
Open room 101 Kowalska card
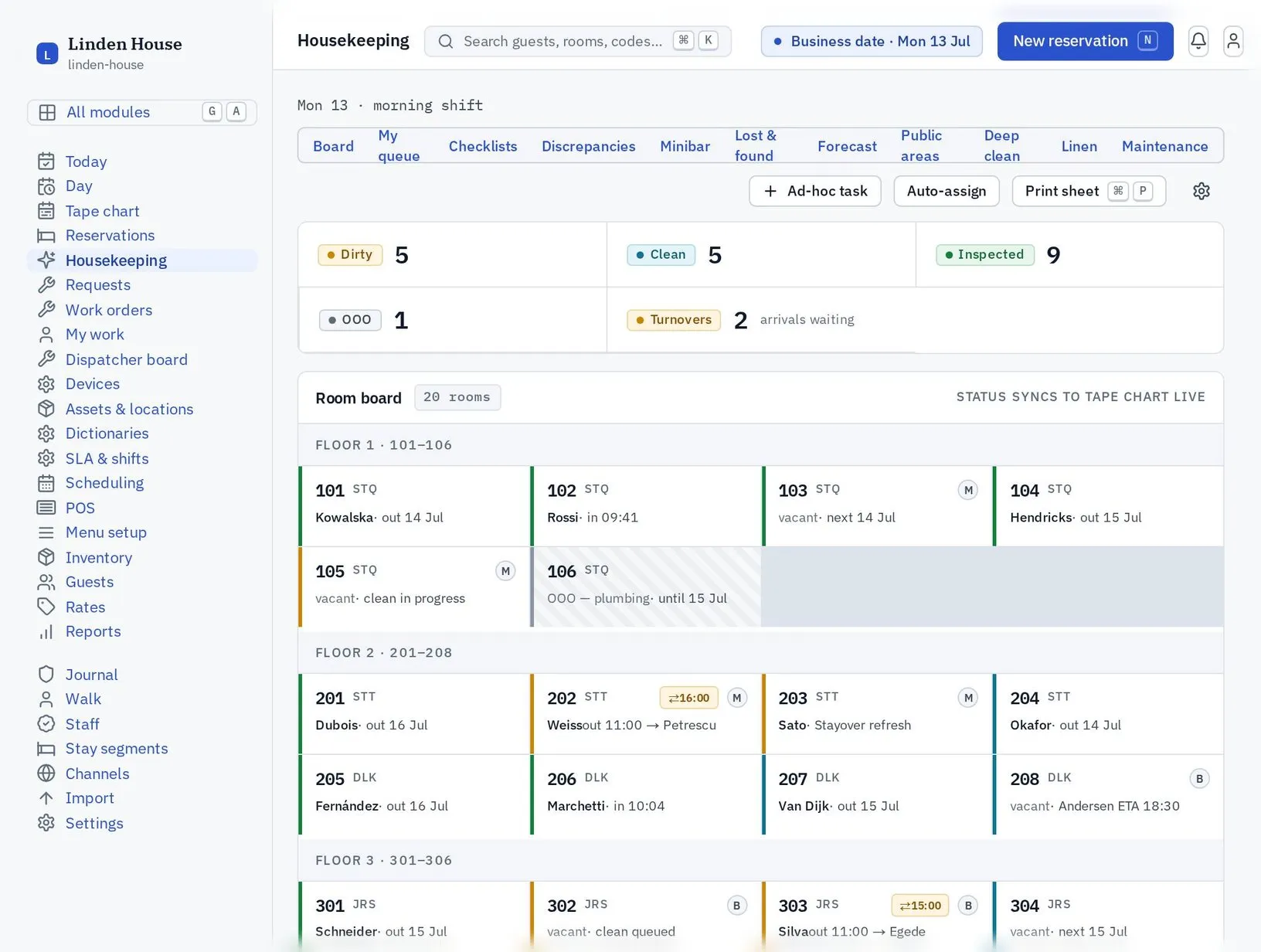coord(414,506)
